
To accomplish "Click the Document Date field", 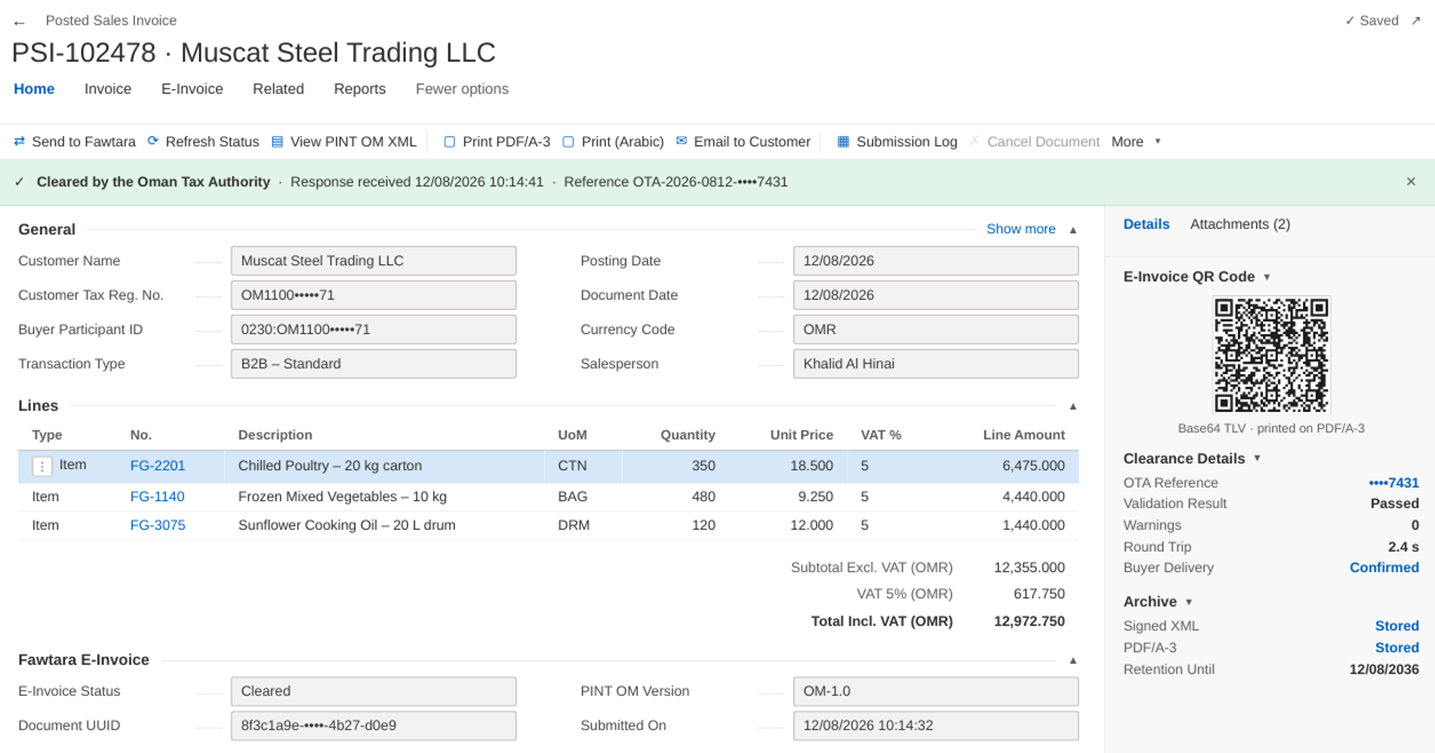I will (936, 295).
